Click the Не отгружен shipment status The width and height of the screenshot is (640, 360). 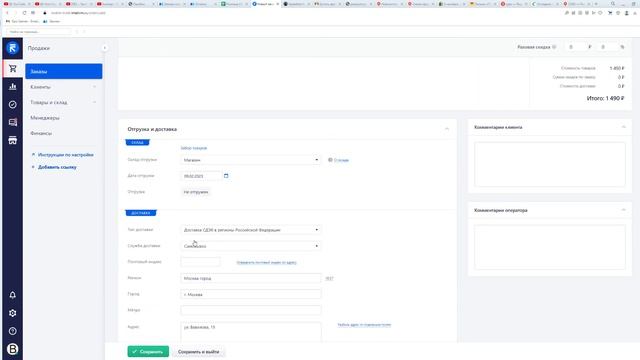tap(196, 192)
